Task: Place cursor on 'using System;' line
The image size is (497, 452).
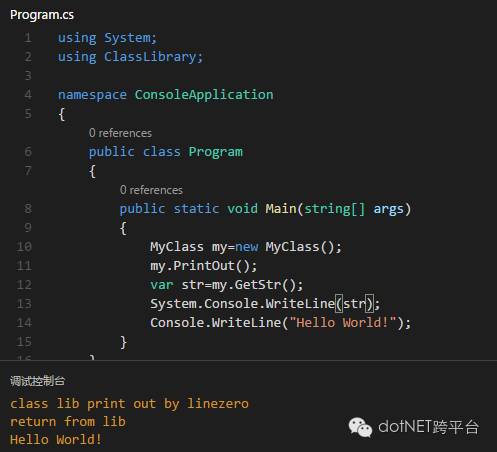Action: point(107,38)
